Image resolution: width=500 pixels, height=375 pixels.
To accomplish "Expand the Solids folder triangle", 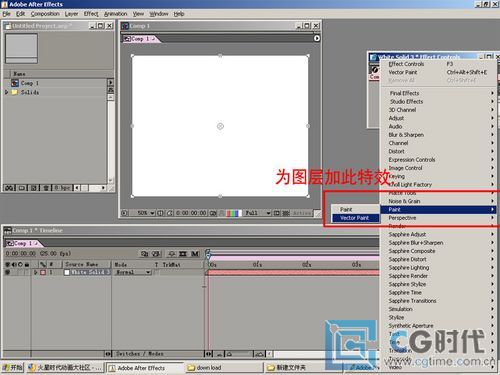I will click(6, 92).
